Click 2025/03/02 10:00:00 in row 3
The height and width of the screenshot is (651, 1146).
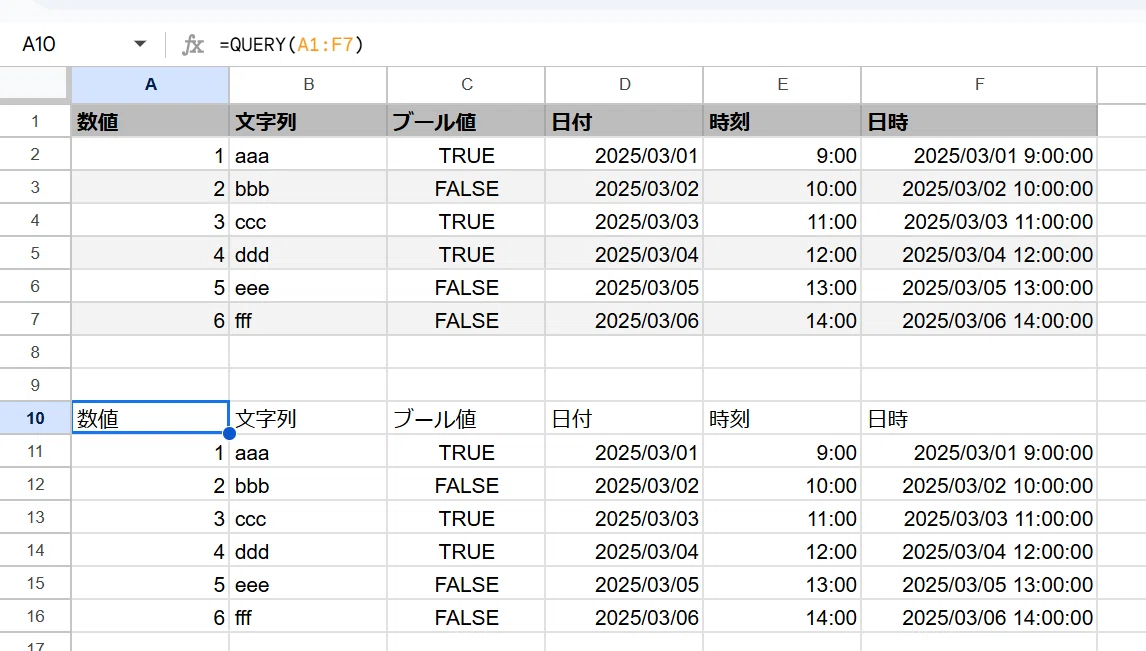[979, 188]
